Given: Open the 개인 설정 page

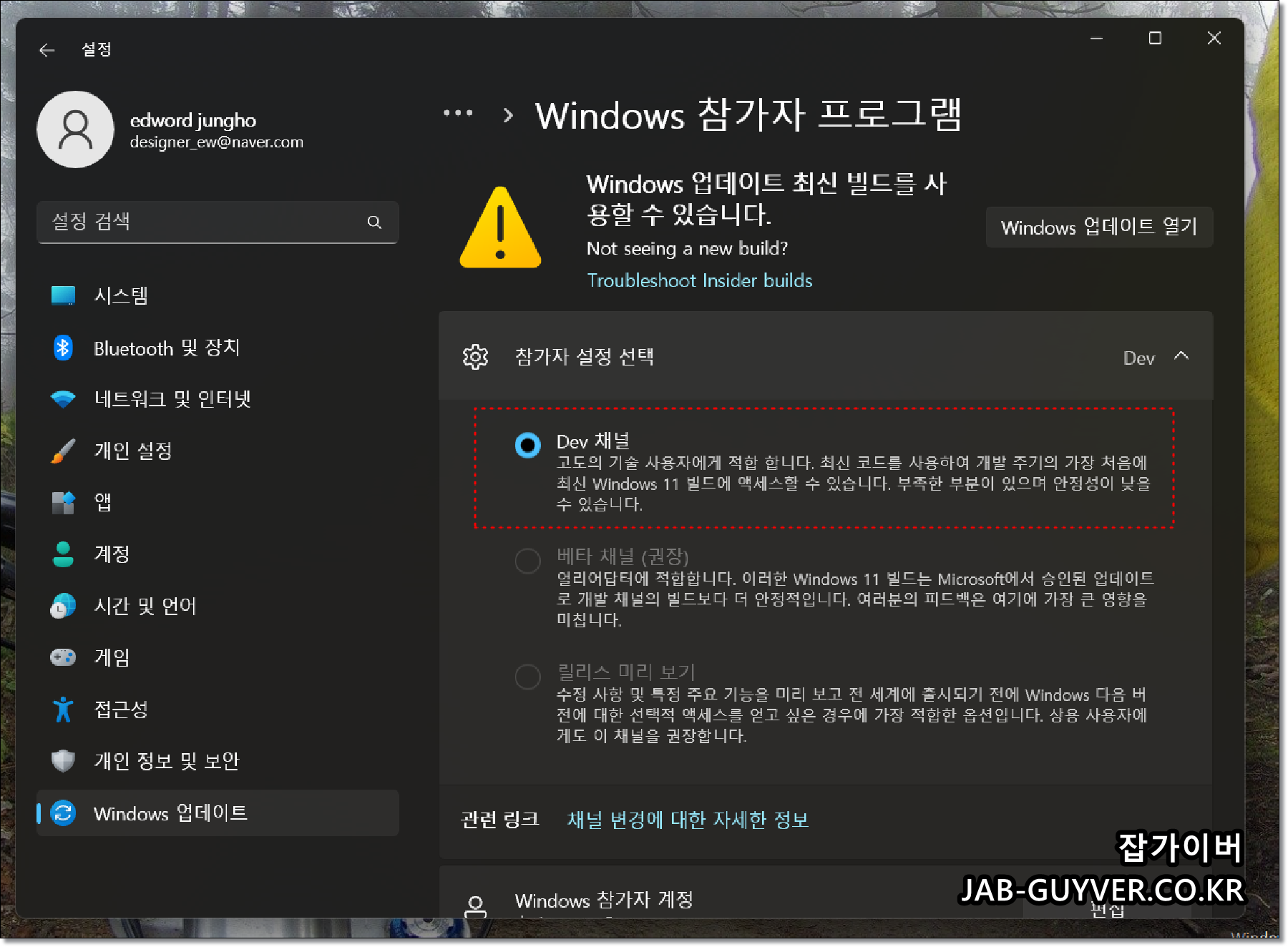Looking at the screenshot, I should coord(218,451).
